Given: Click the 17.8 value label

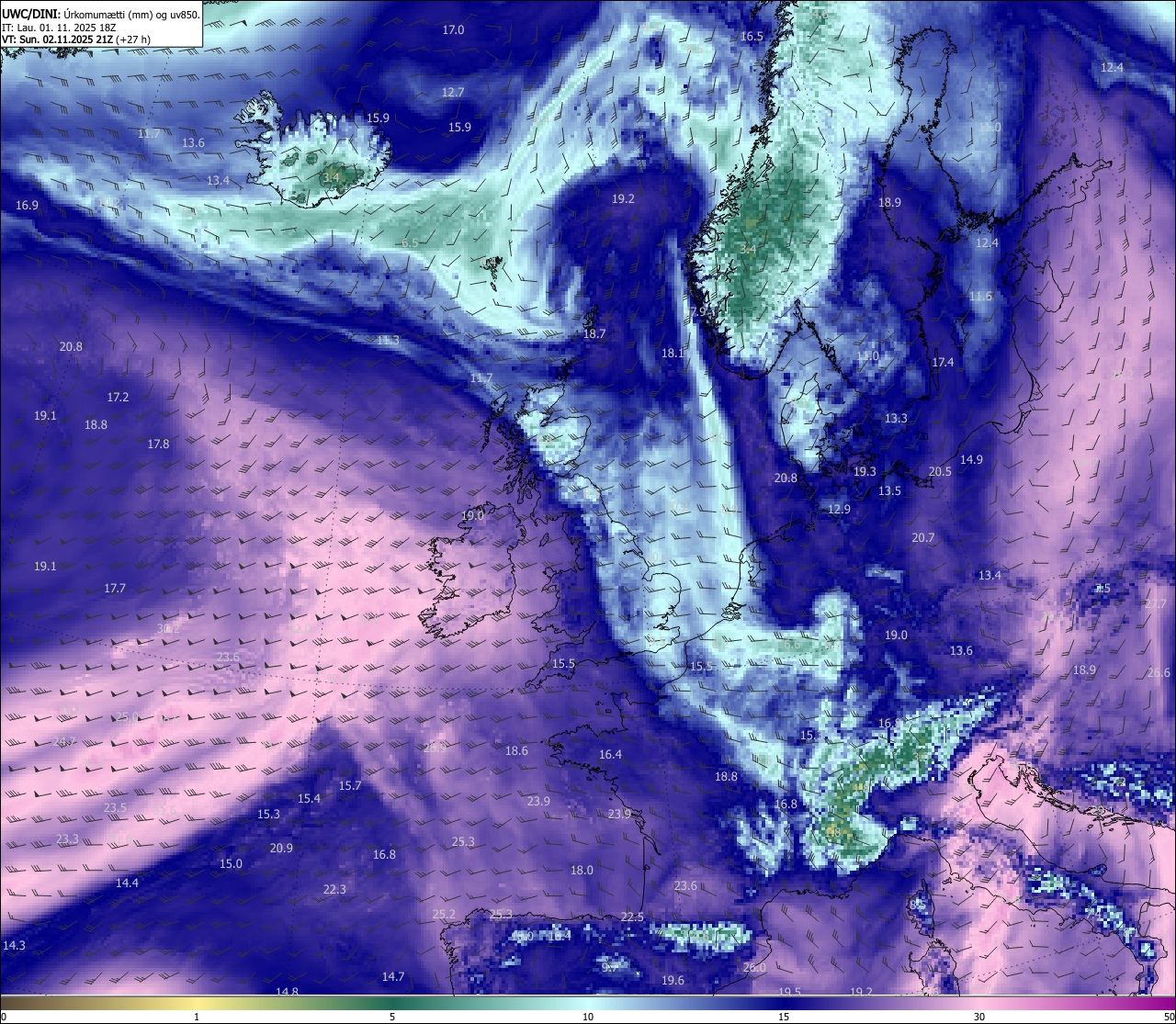Looking at the screenshot, I should pyautogui.click(x=158, y=444).
